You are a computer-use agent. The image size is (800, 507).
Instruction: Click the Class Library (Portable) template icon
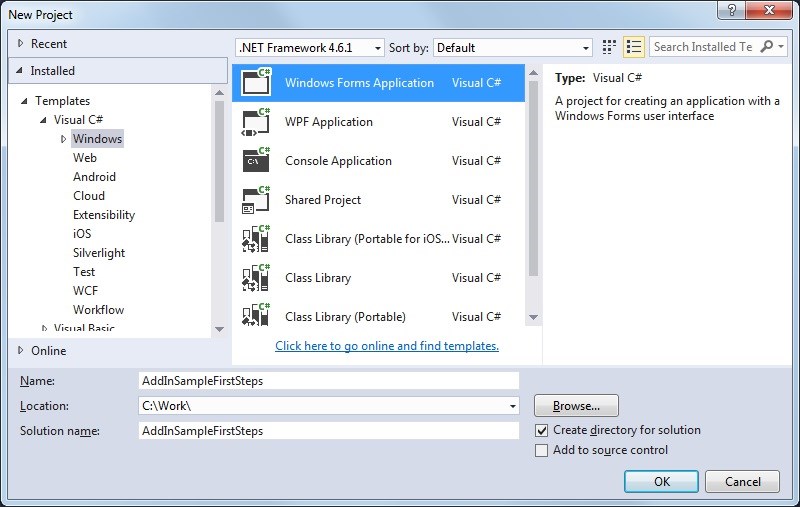256,315
